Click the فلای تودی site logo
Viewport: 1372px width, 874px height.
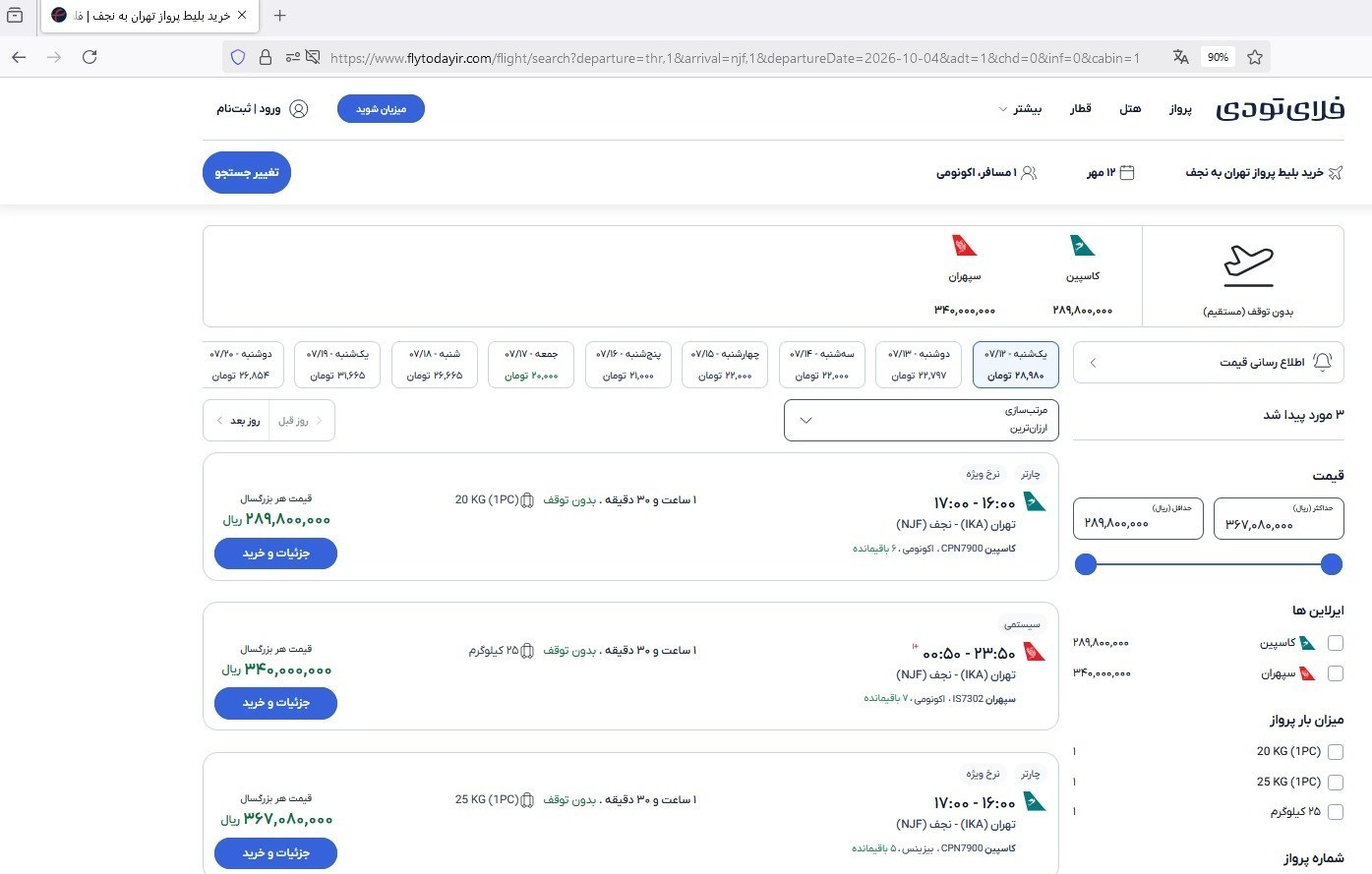point(1280,108)
